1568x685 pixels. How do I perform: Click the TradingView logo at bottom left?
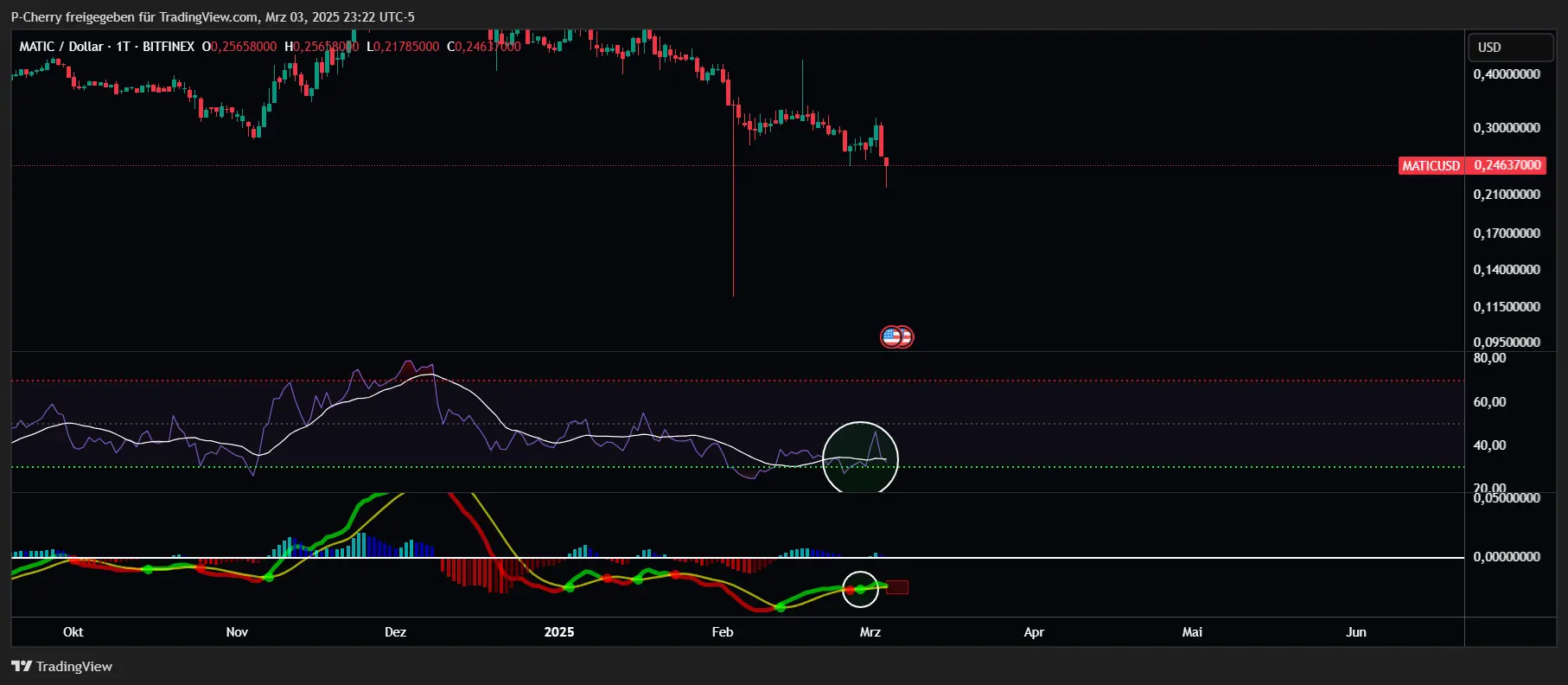click(x=61, y=666)
